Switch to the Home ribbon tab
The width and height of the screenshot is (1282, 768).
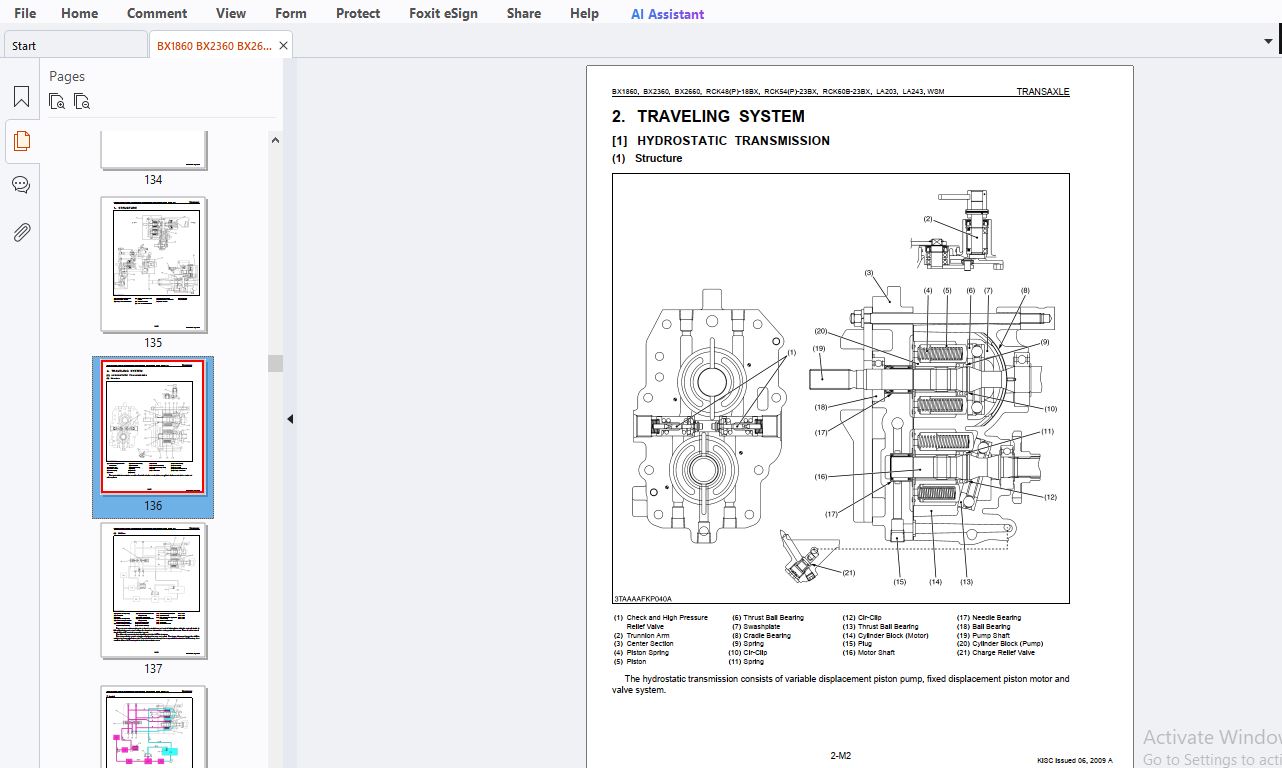coord(79,13)
